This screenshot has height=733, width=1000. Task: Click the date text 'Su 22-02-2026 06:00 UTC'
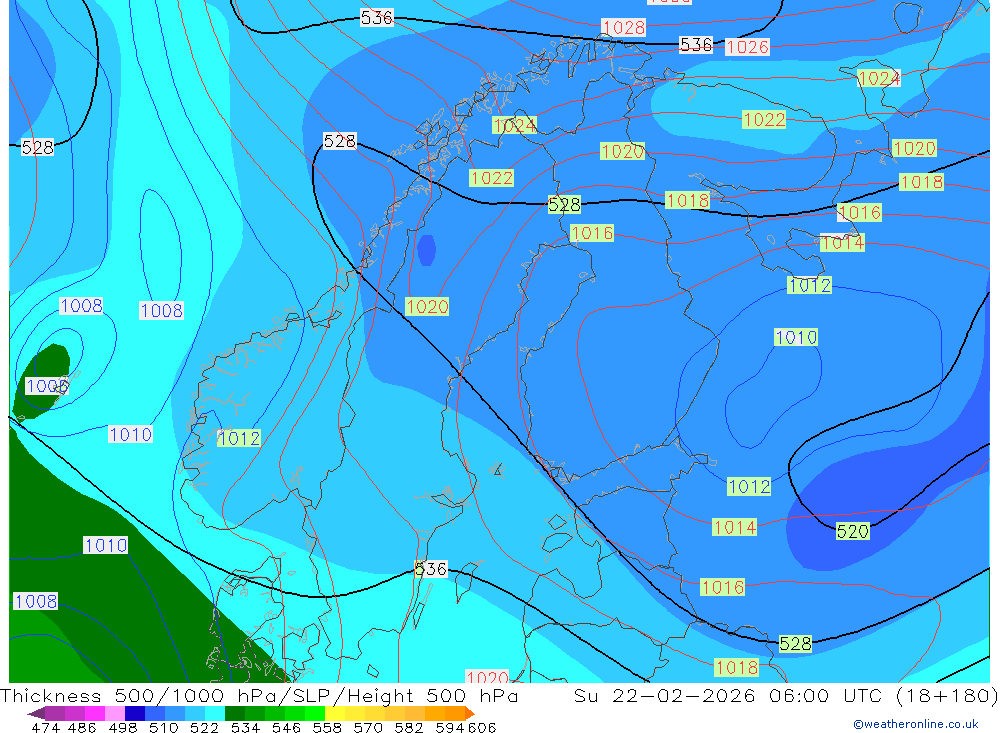click(728, 696)
